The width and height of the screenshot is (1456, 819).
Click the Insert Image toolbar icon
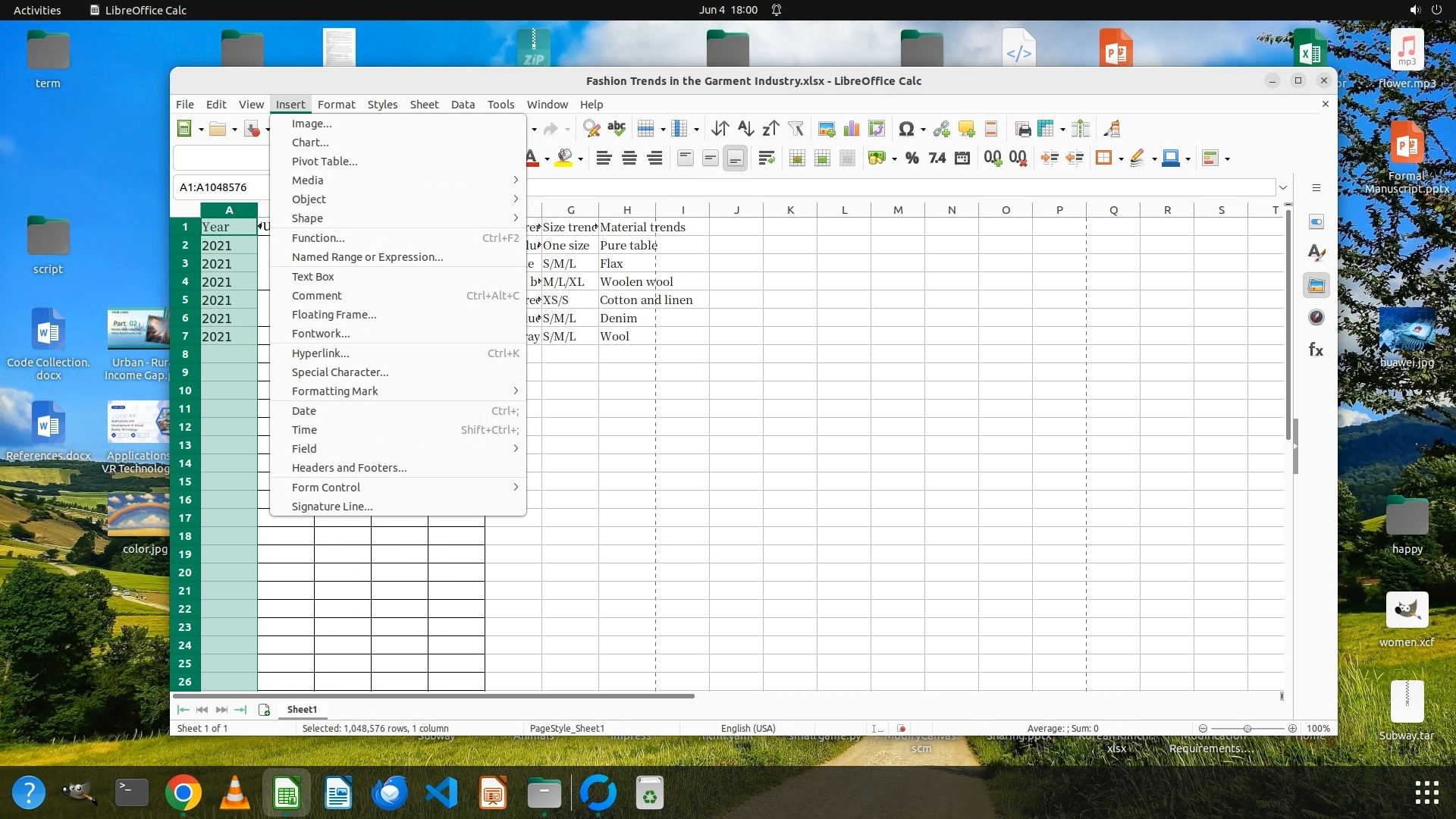(827, 129)
